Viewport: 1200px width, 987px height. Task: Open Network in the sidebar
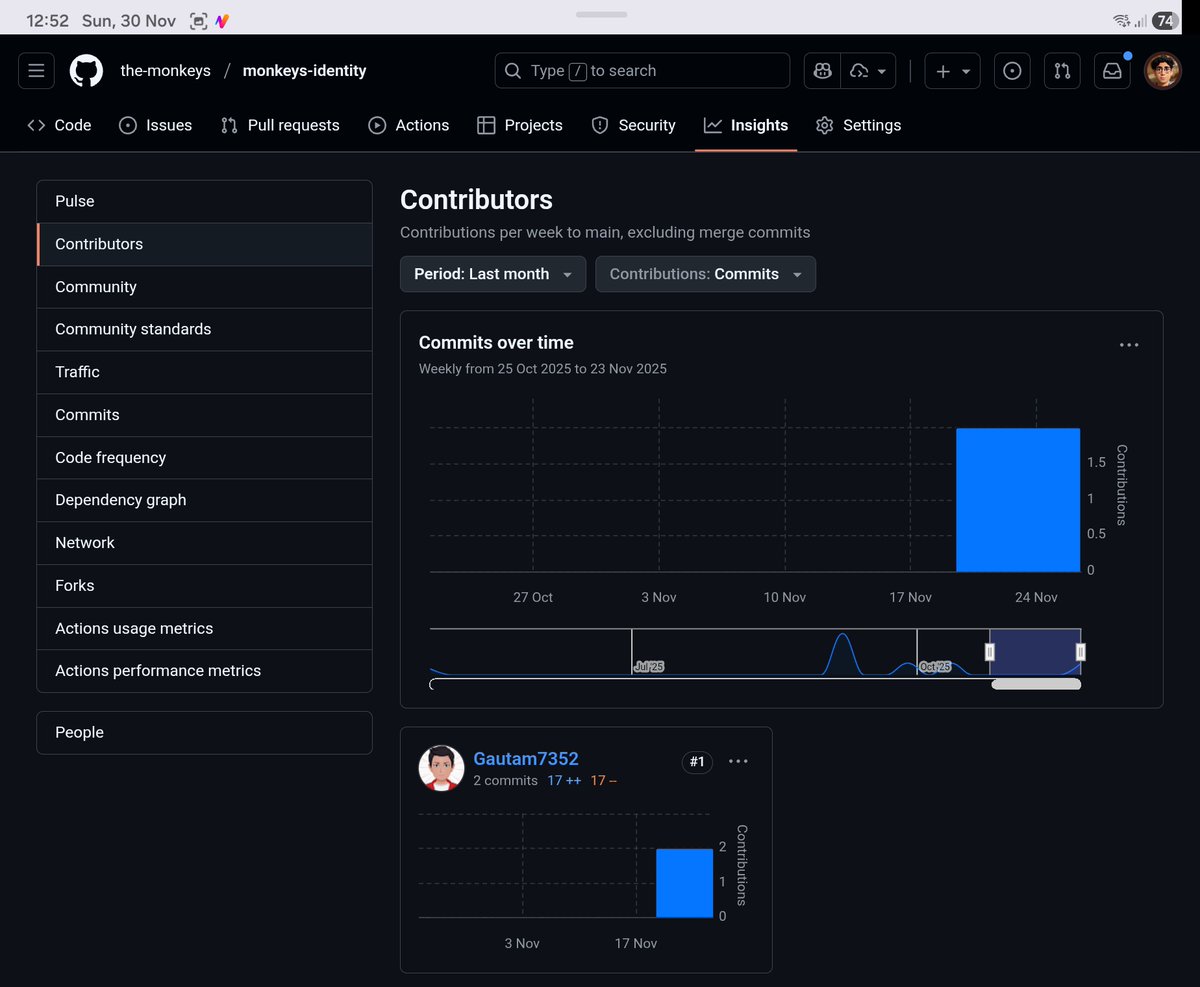click(x=204, y=543)
